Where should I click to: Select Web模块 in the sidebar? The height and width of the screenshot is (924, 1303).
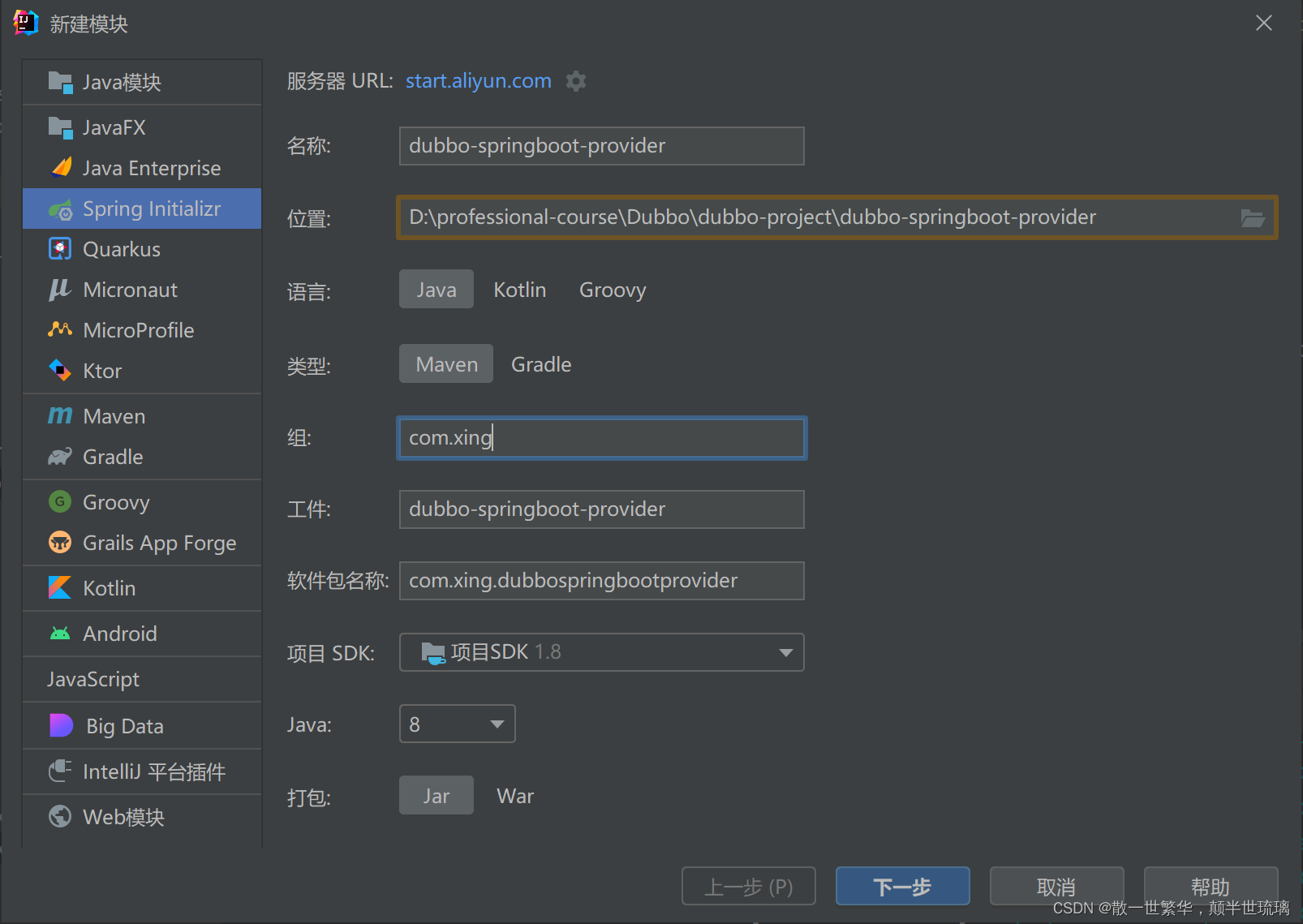(142, 817)
